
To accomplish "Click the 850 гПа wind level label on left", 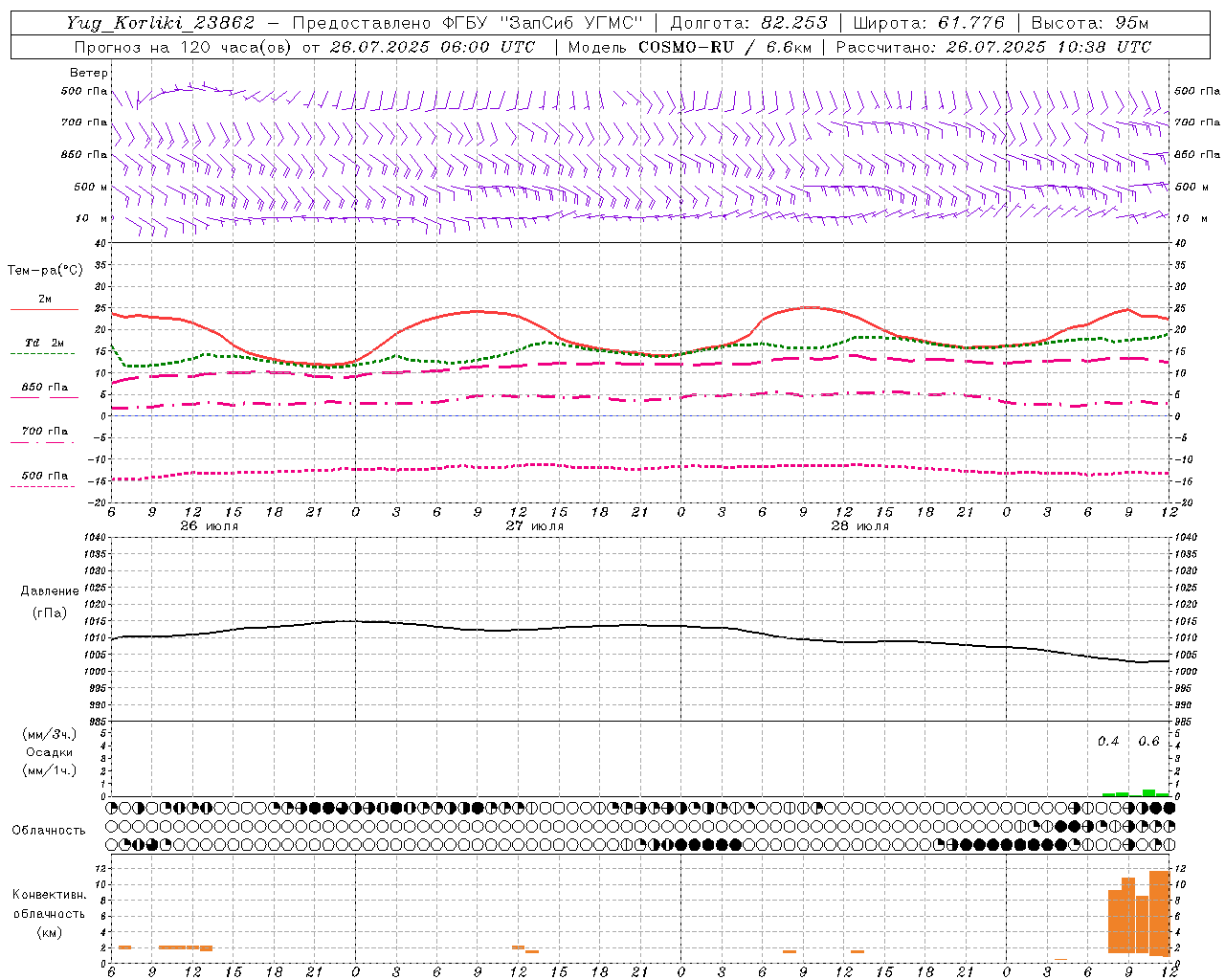I will click(x=84, y=154).
